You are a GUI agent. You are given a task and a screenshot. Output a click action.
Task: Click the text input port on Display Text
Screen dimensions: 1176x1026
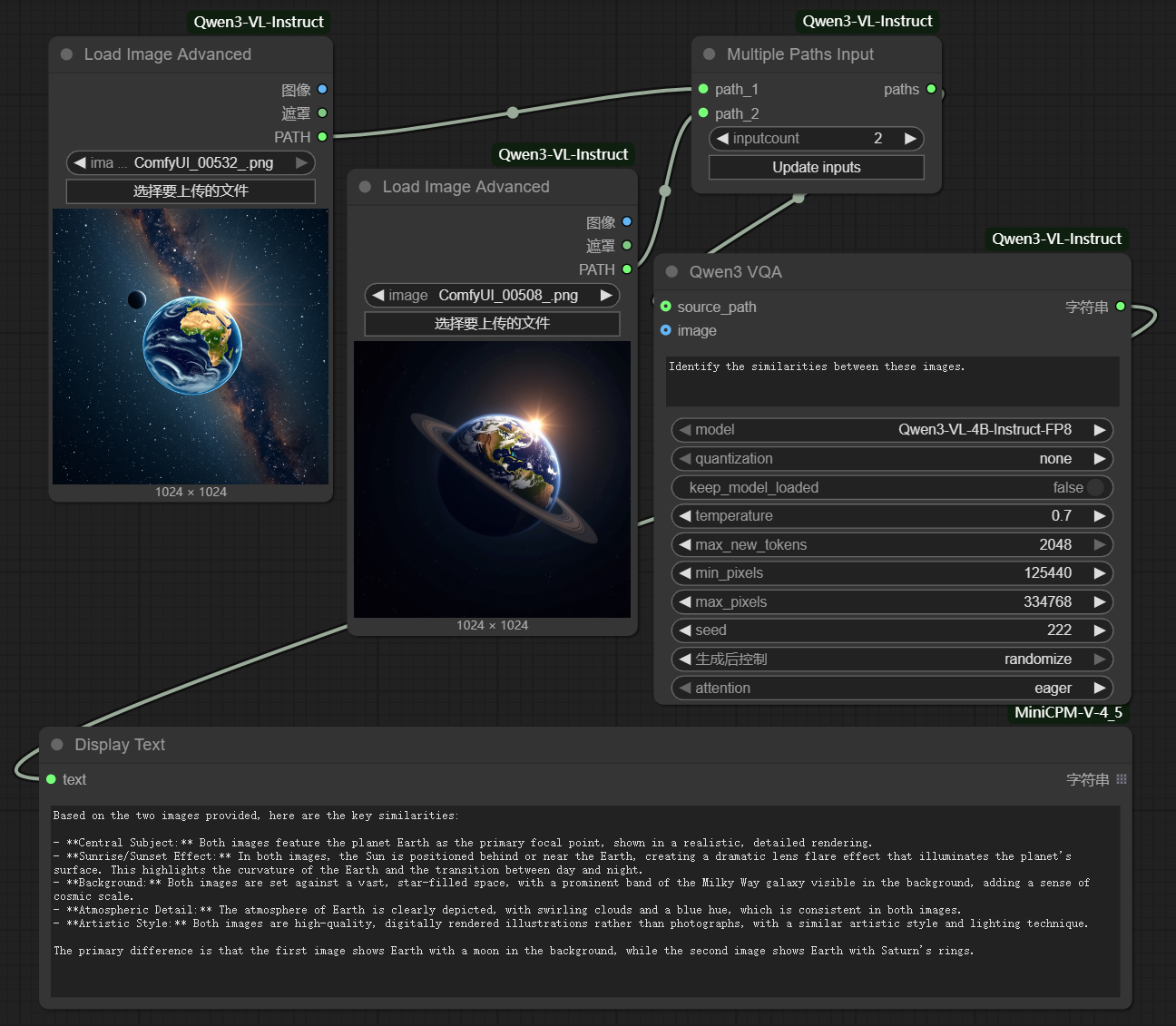[x=51, y=779]
